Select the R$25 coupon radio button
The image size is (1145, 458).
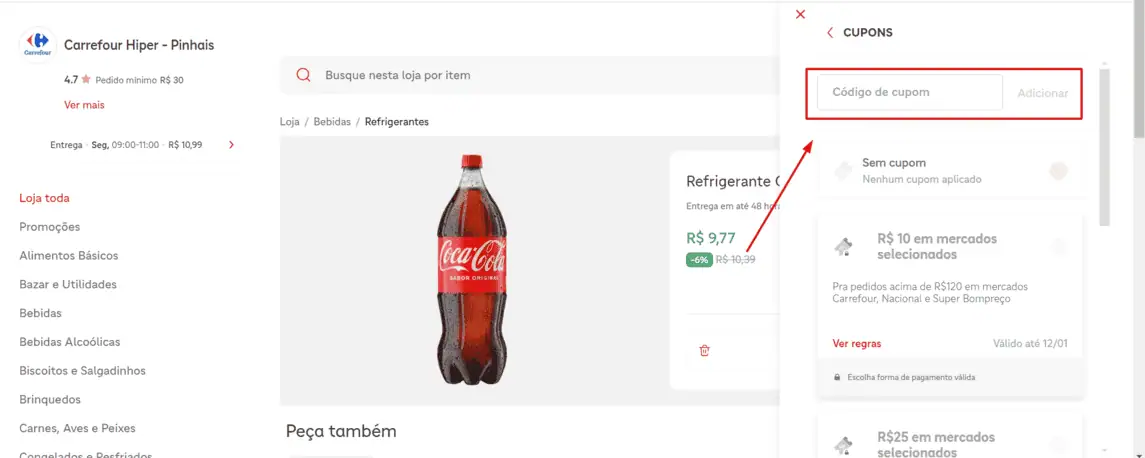(1059, 444)
